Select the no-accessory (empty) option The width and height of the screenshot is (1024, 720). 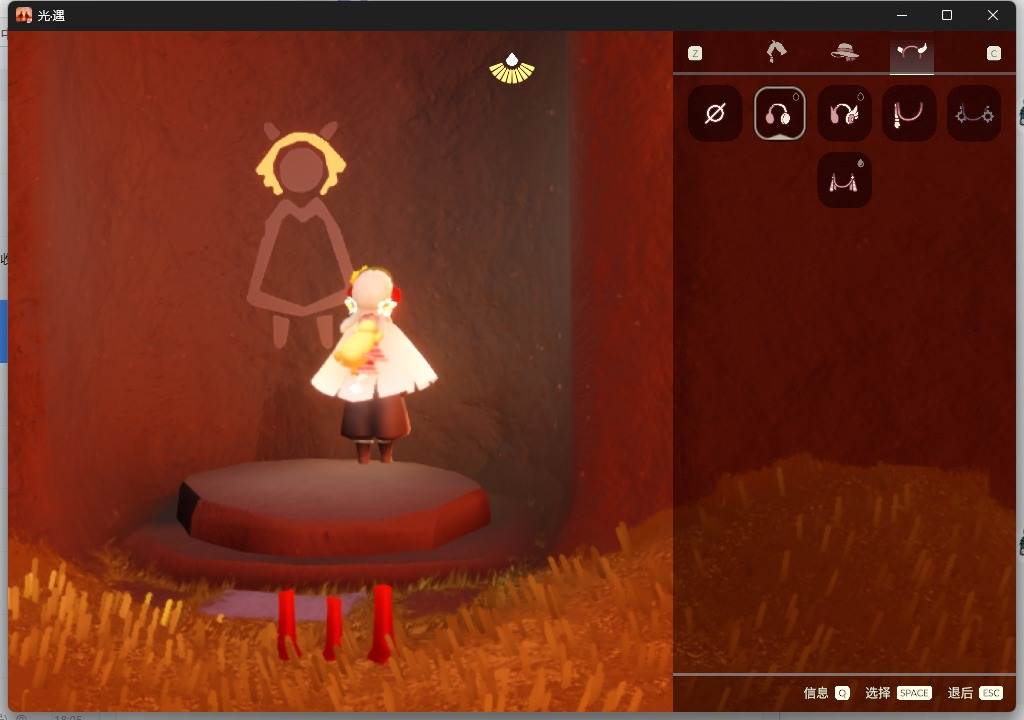tap(715, 114)
